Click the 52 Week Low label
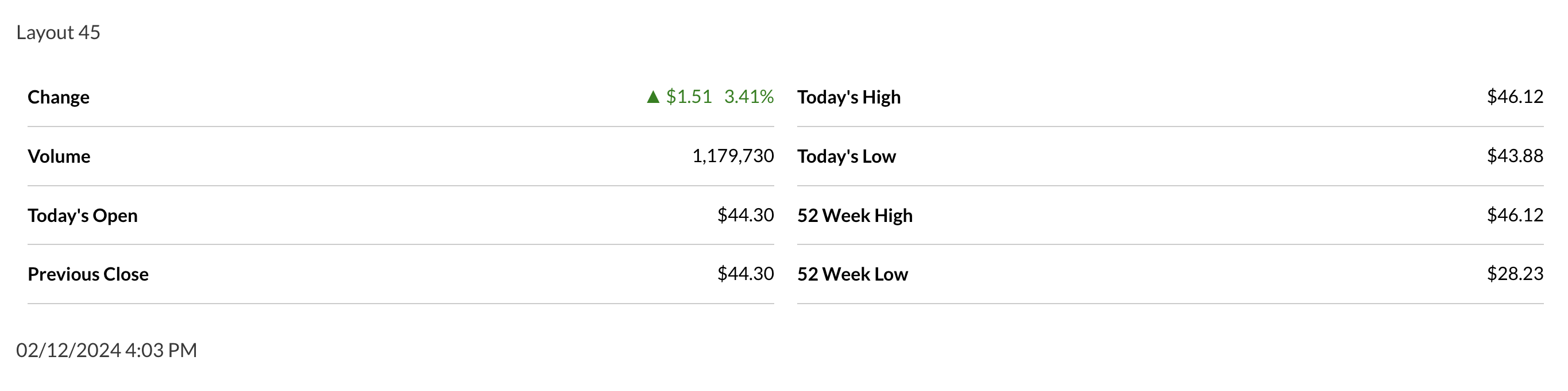Screen dimensions: 1568x391 (x=852, y=274)
